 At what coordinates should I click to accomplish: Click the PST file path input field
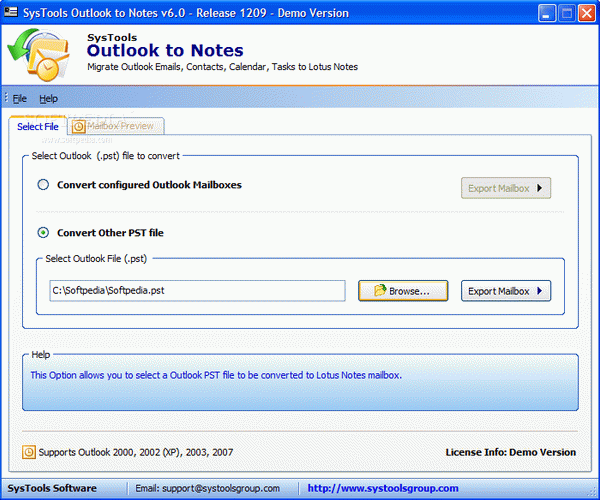[x=197, y=291]
